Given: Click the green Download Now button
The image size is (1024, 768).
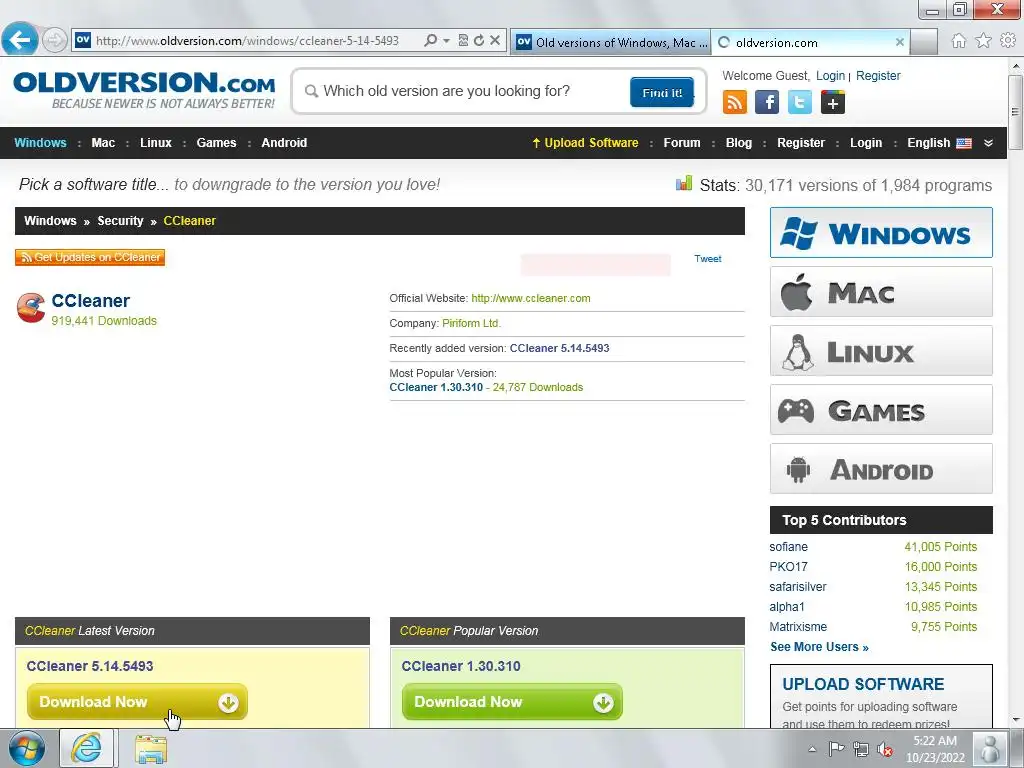Looking at the screenshot, I should pos(512,702).
